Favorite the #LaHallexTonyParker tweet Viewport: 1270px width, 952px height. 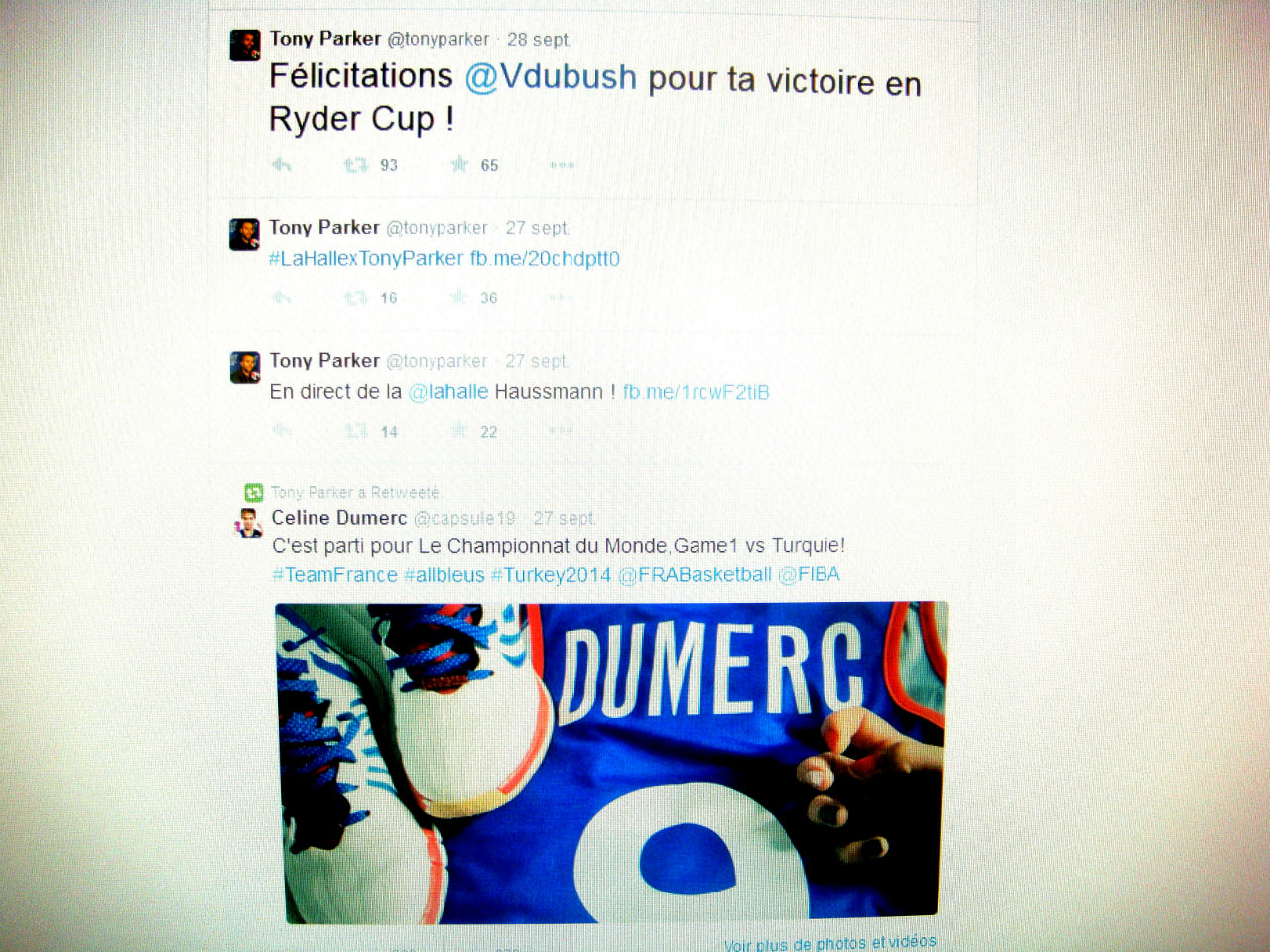tap(458, 297)
